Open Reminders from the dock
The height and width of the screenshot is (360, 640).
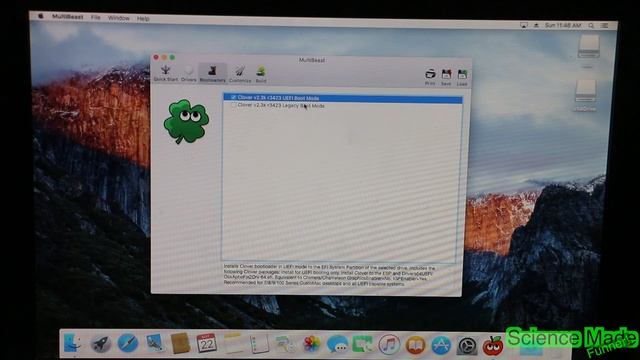coord(259,344)
